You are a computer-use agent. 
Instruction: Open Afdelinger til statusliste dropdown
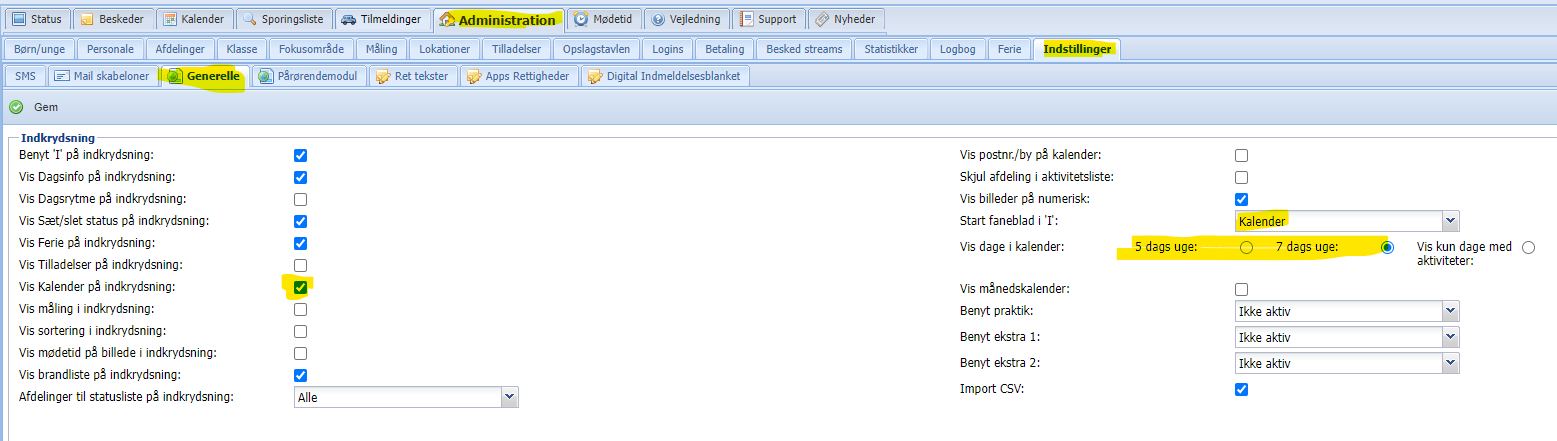click(406, 397)
